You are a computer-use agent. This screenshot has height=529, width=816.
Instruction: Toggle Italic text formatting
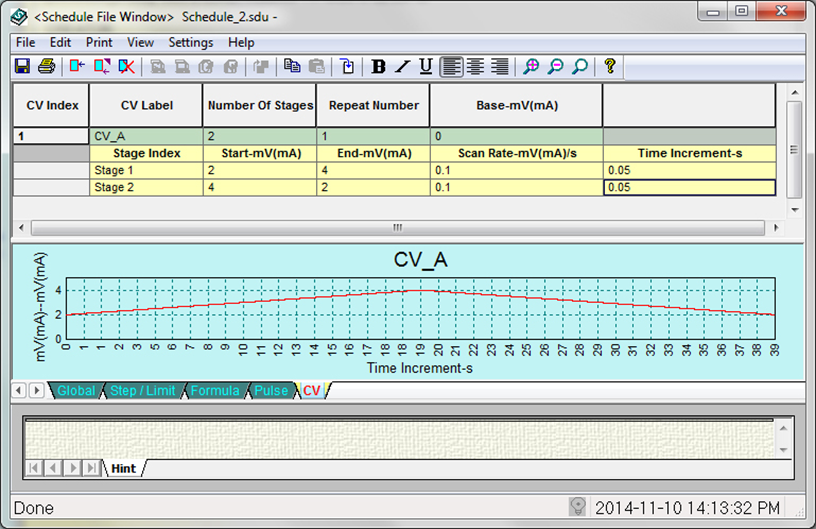(x=402, y=67)
